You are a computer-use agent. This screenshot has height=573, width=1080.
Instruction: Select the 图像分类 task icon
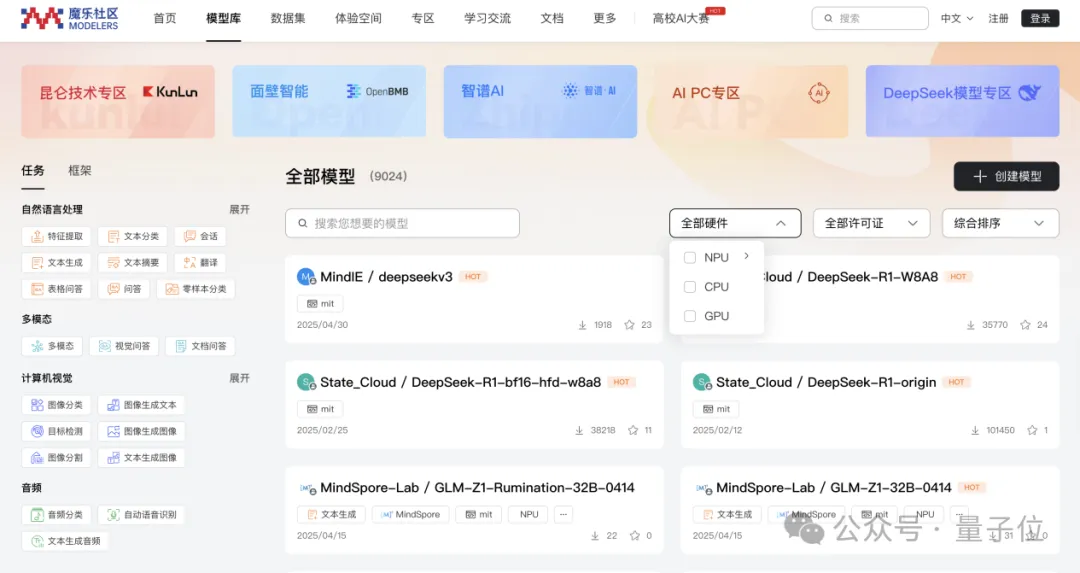(35, 405)
